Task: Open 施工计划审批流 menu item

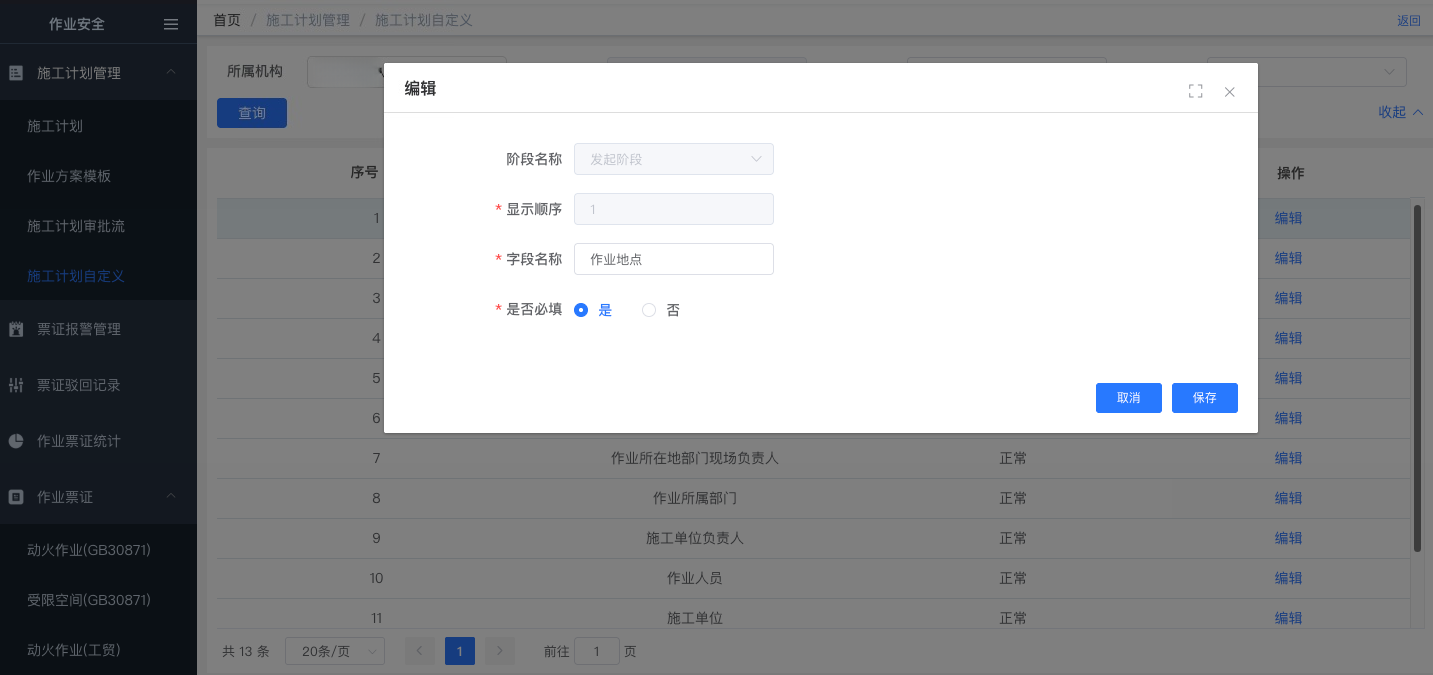Action: point(76,226)
